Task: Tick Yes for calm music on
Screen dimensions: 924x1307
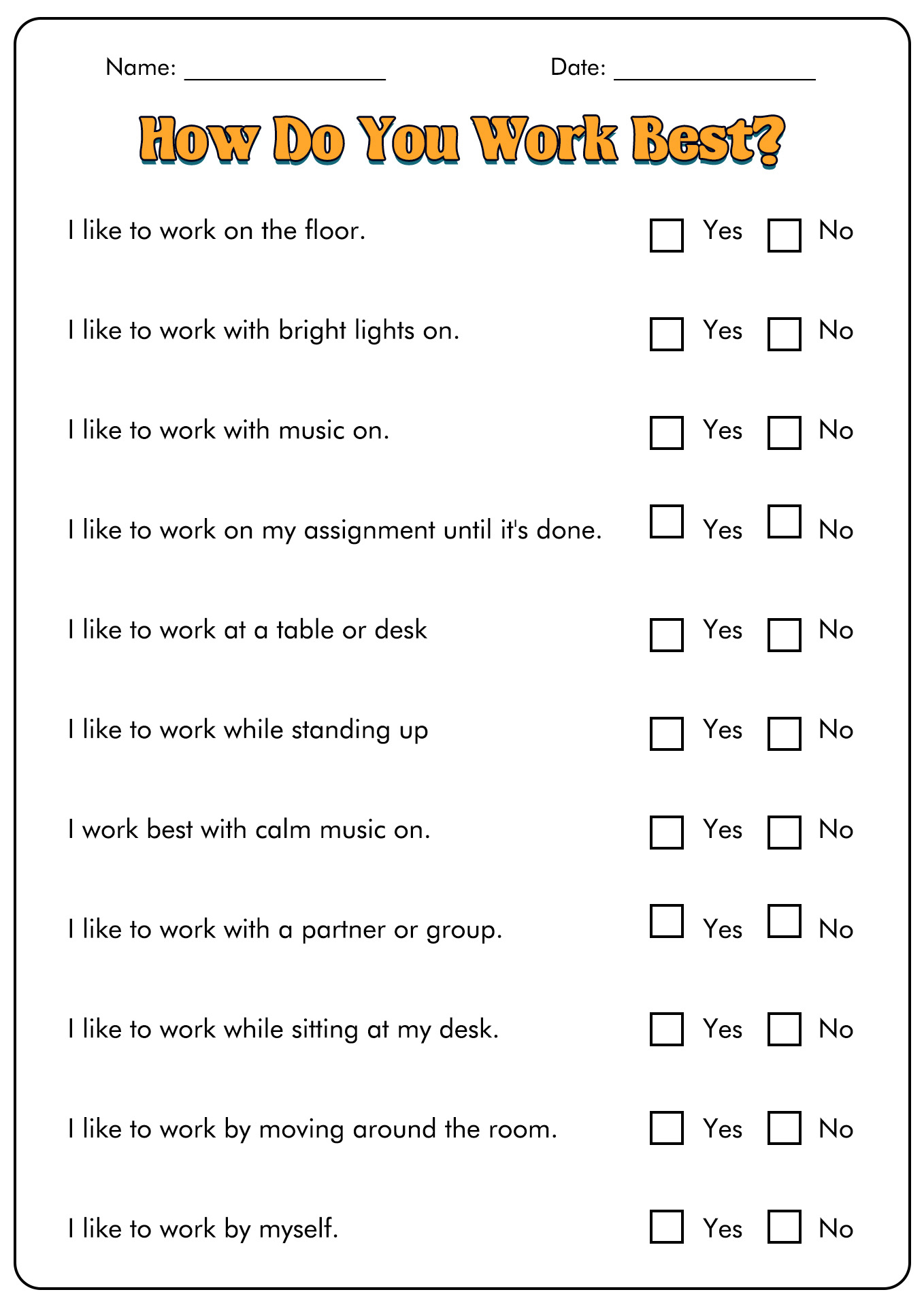Action: [x=666, y=833]
